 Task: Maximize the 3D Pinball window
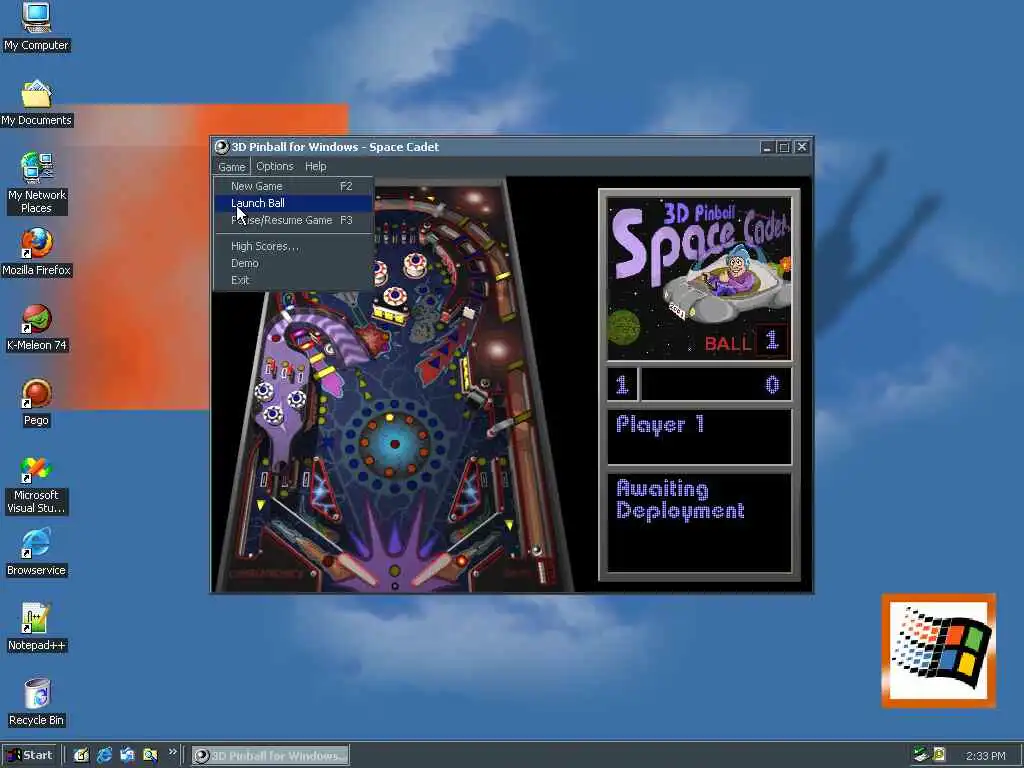coord(784,148)
